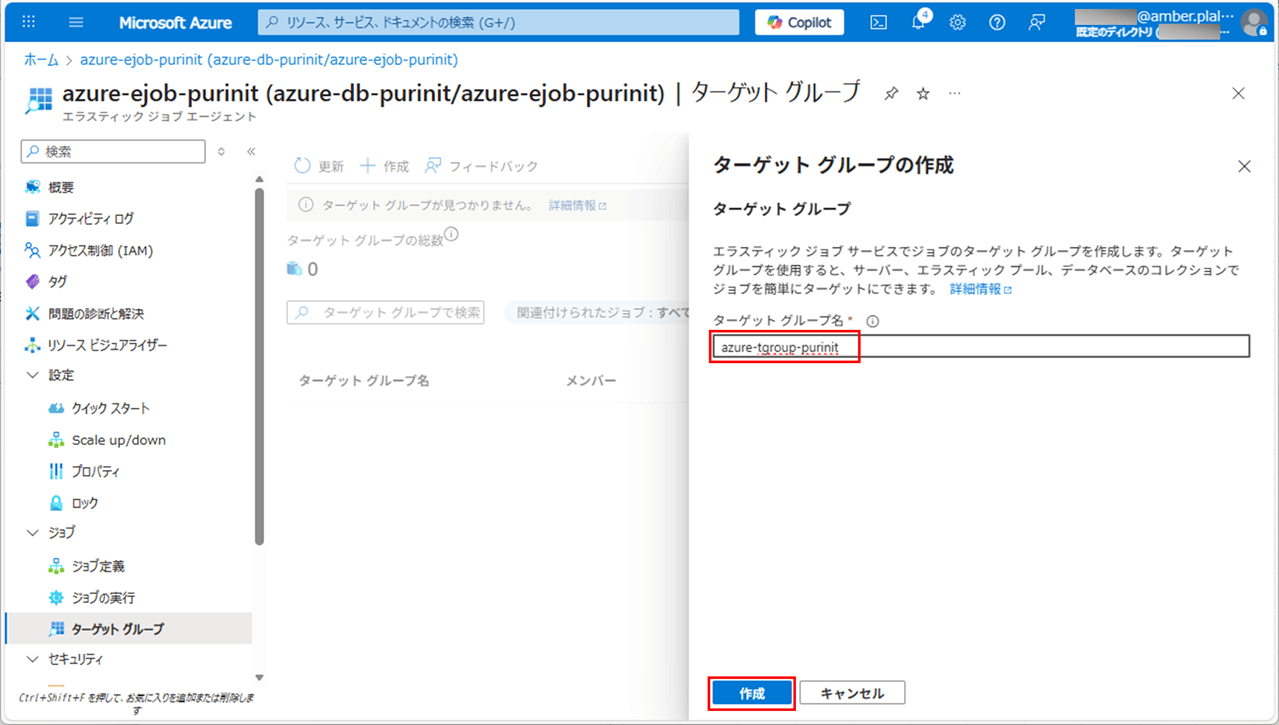Mark resource as favorite with star icon
Viewport: 1279px width, 725px height.
point(923,93)
